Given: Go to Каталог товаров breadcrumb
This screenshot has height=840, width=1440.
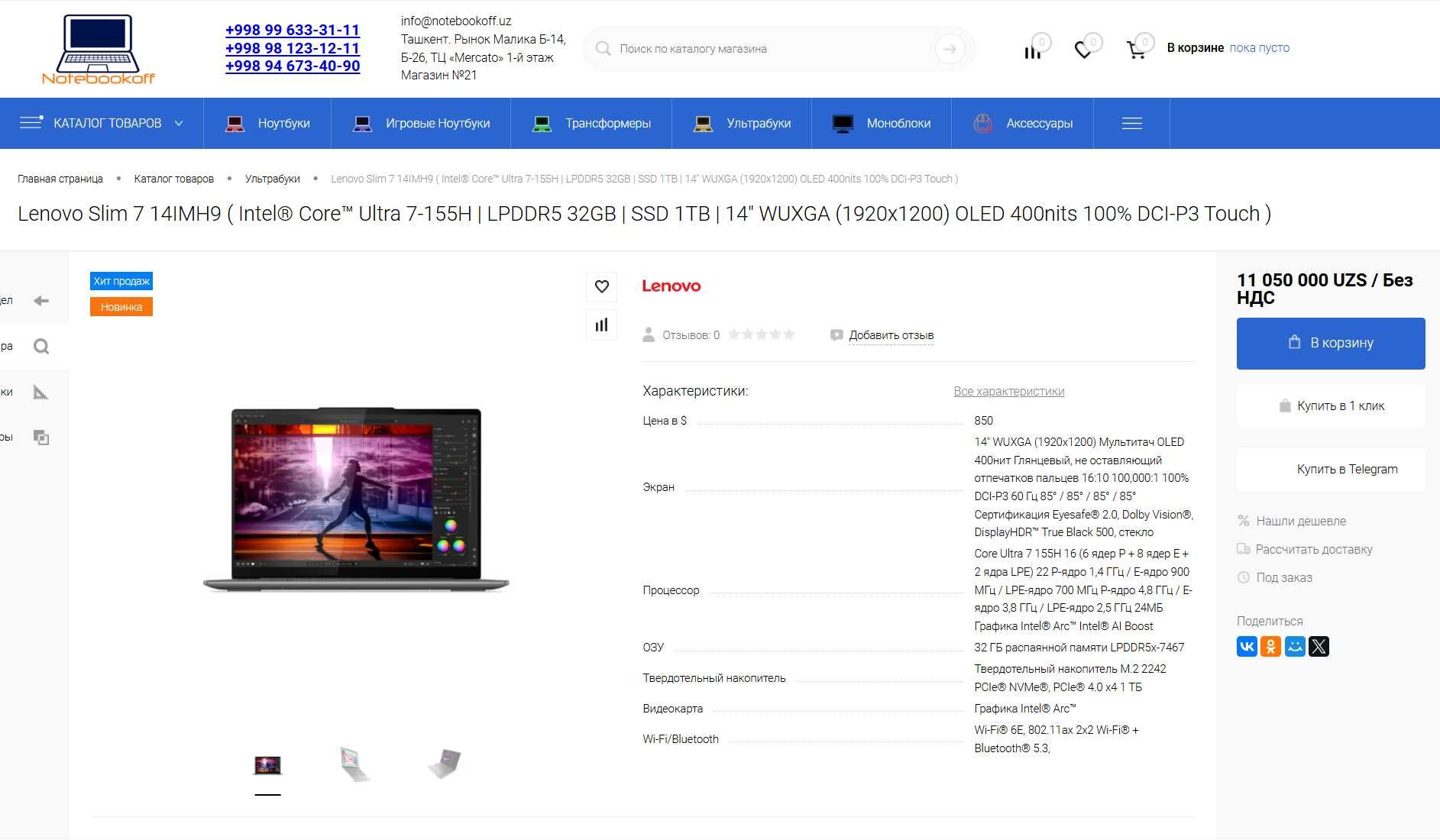Looking at the screenshot, I should click(173, 179).
